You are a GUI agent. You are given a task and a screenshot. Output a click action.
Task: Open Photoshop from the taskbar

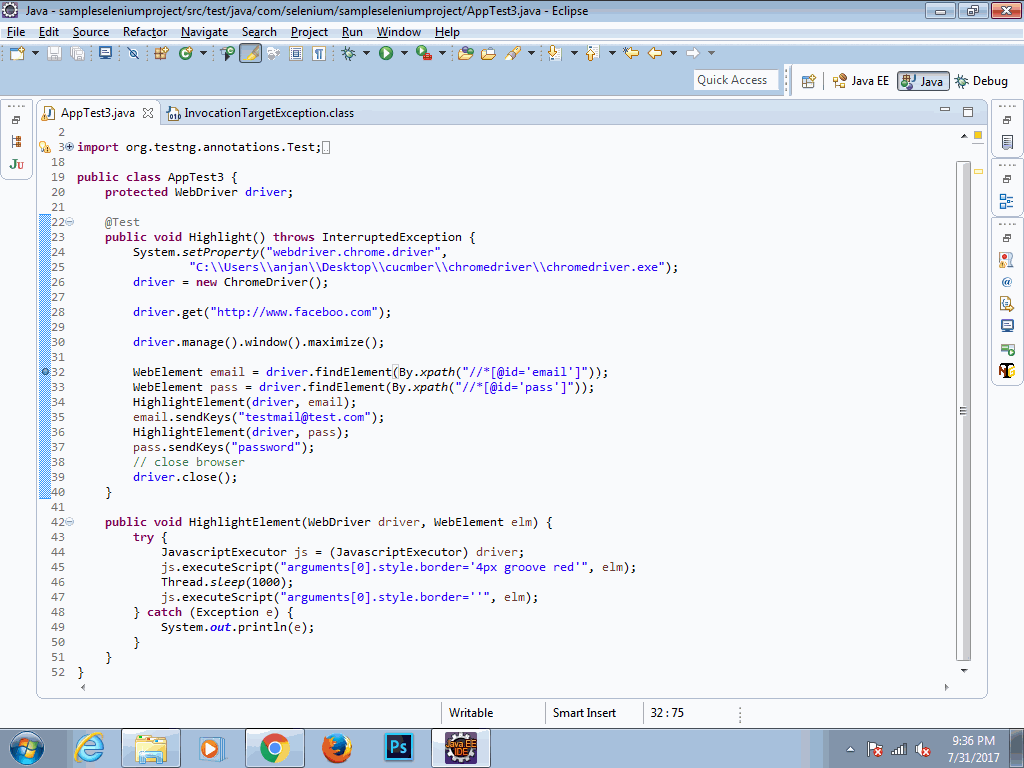coord(398,747)
